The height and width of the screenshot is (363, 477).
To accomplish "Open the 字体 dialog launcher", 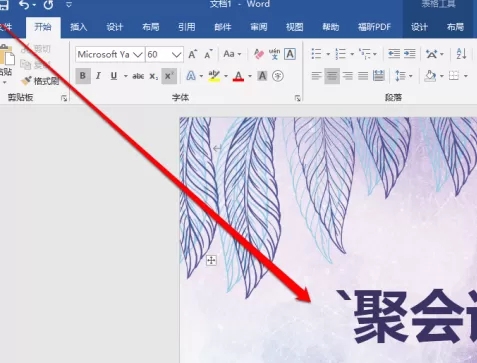I will 297,98.
